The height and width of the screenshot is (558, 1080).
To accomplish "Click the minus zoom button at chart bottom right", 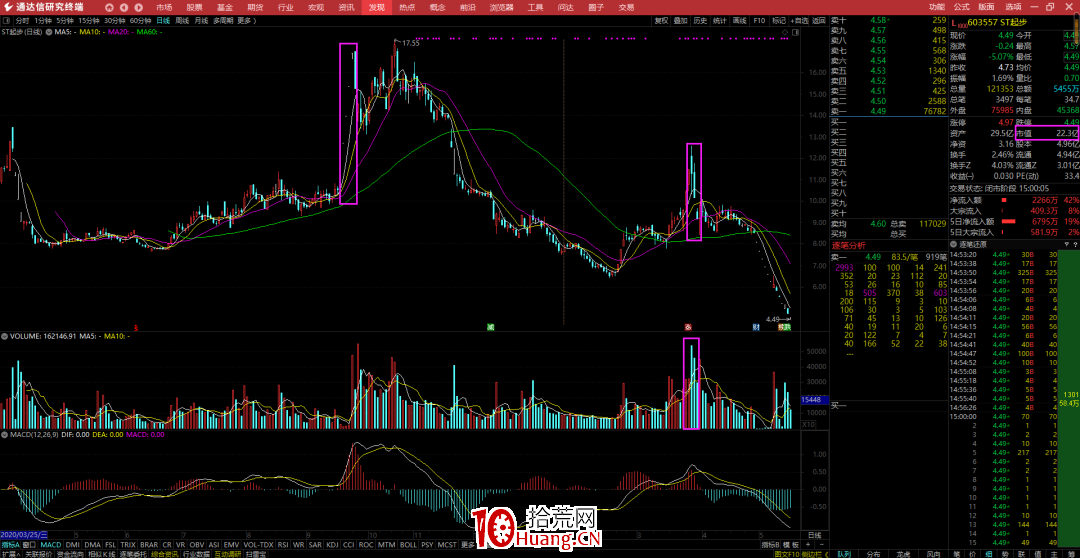I will point(822,544).
